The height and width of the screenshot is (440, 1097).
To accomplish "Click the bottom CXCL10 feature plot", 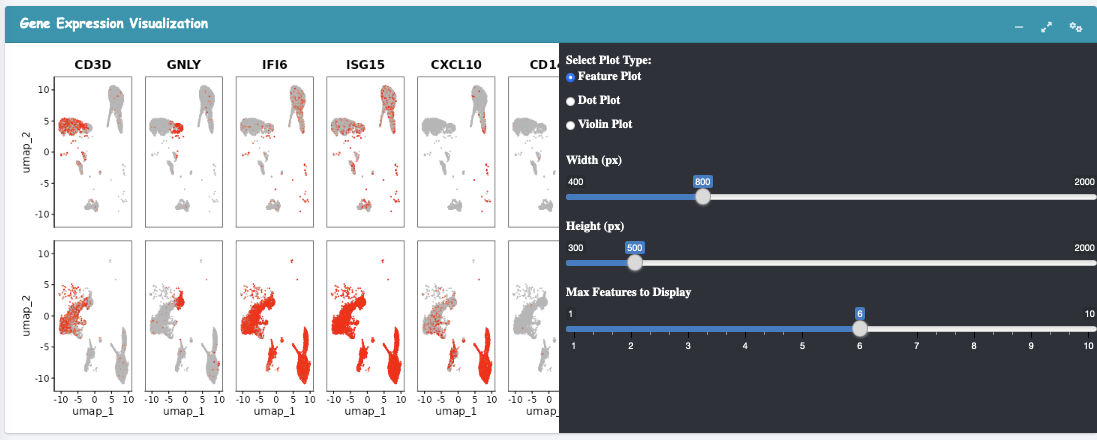I will (x=455, y=315).
